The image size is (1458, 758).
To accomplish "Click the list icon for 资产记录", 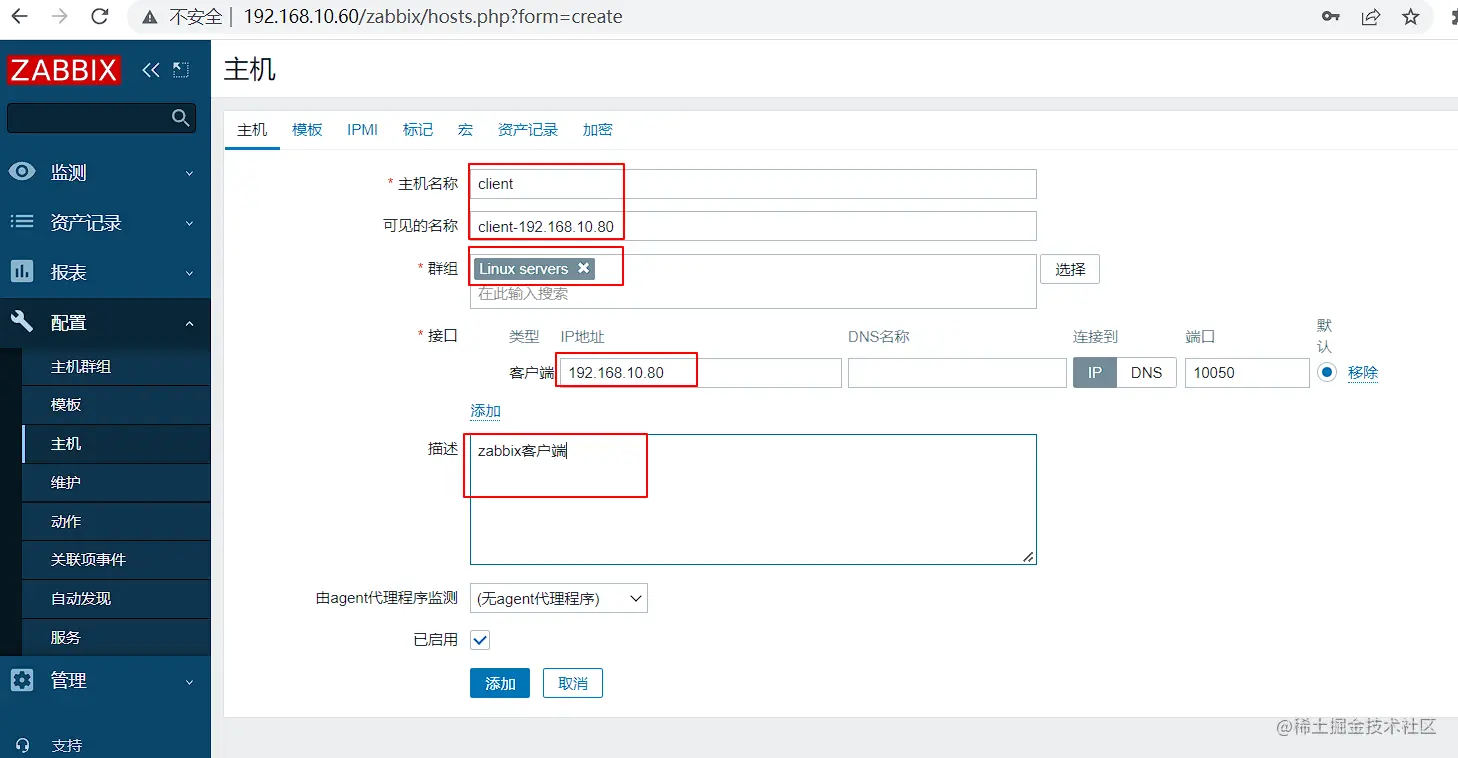I will pyautogui.click(x=22, y=222).
